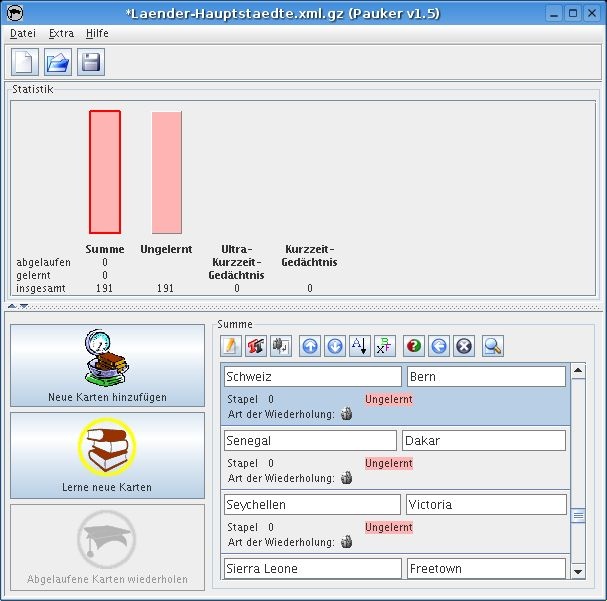607x601 pixels.
Task: Shuffle cards with the mixed-letters icon
Action: tap(385, 346)
